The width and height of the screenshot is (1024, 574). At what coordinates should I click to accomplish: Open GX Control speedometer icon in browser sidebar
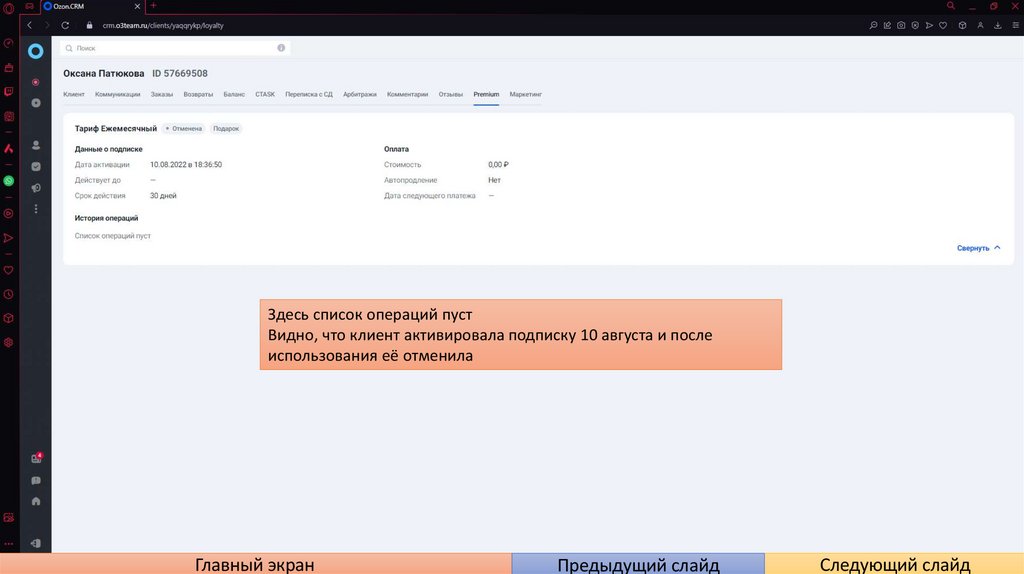pyautogui.click(x=8, y=43)
